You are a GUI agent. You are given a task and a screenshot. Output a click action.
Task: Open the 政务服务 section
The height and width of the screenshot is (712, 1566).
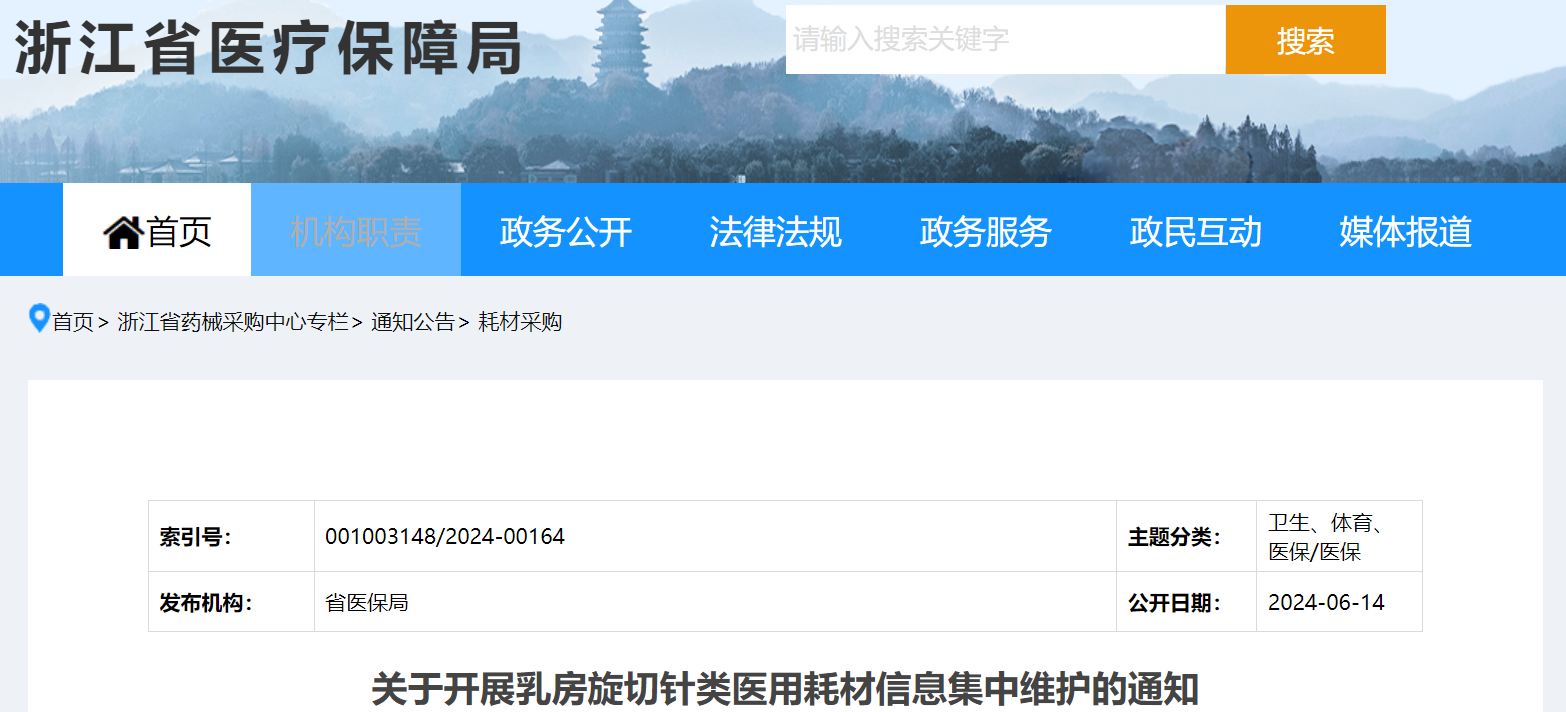point(985,231)
